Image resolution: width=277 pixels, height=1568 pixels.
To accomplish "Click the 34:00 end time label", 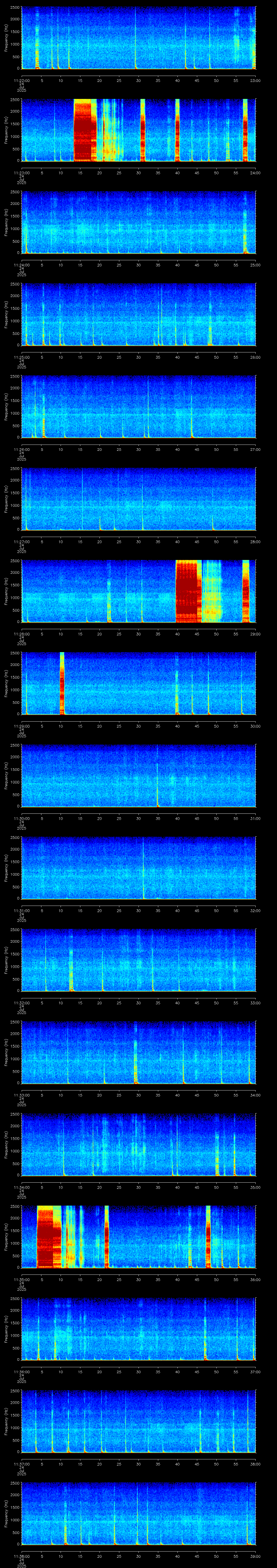I will click(x=256, y=1095).
